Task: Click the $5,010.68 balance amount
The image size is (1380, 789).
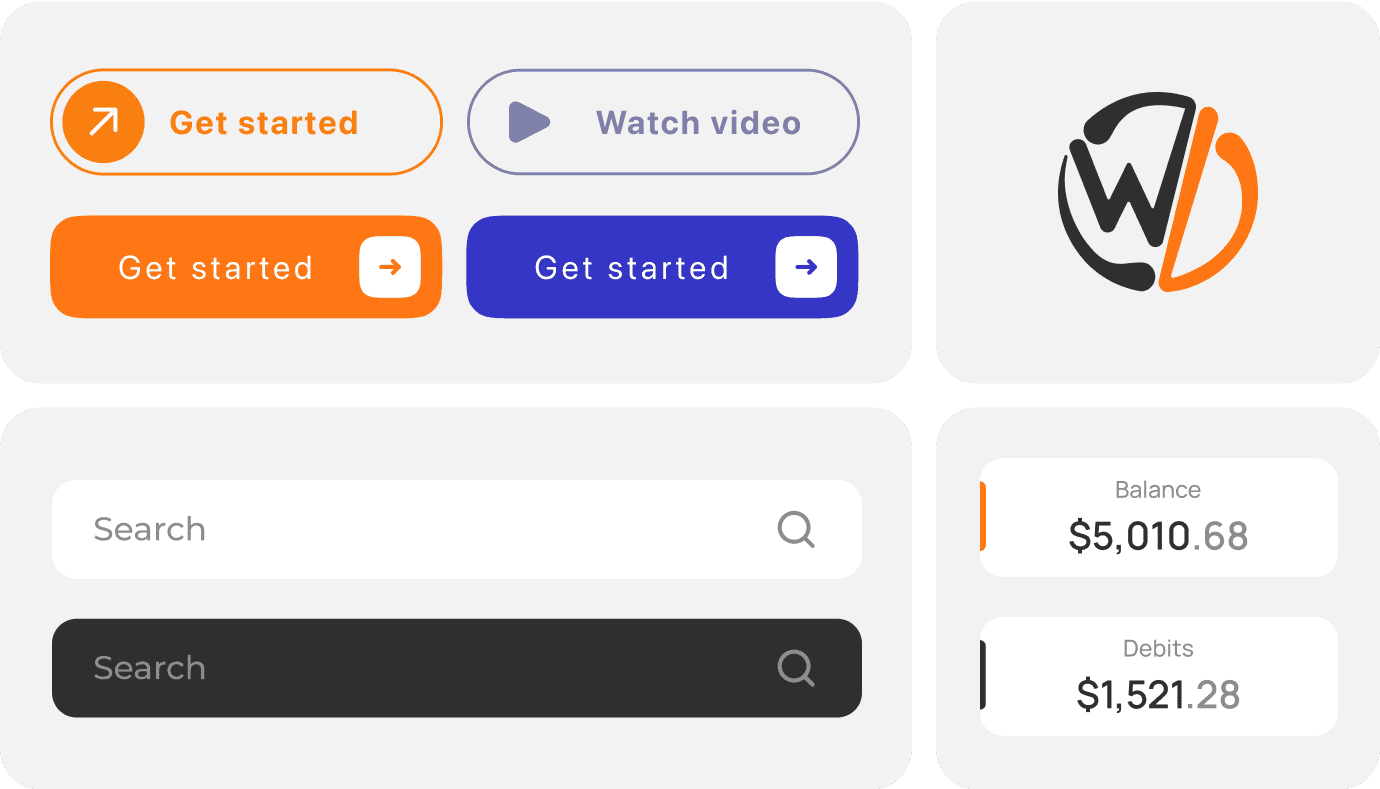Action: 1158,536
